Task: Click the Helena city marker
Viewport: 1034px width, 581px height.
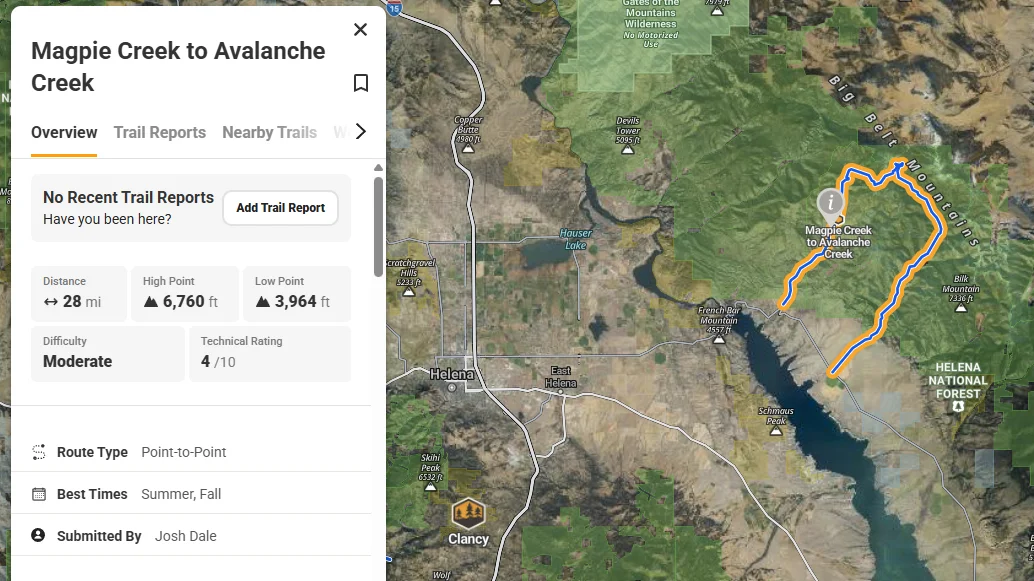Action: pos(452,388)
